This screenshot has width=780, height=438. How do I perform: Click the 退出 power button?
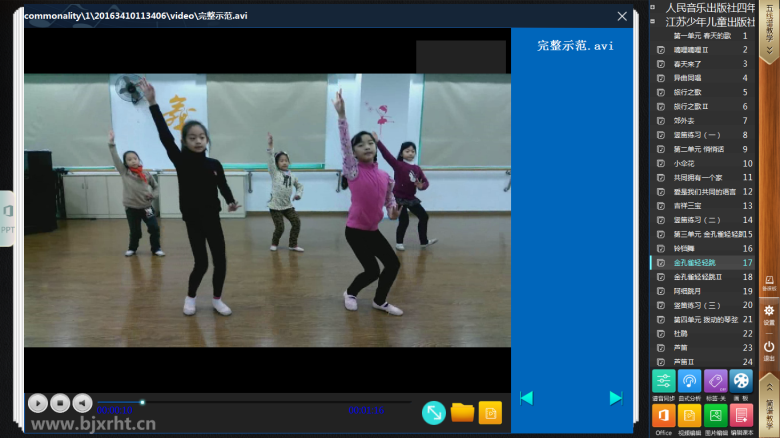pos(769,349)
